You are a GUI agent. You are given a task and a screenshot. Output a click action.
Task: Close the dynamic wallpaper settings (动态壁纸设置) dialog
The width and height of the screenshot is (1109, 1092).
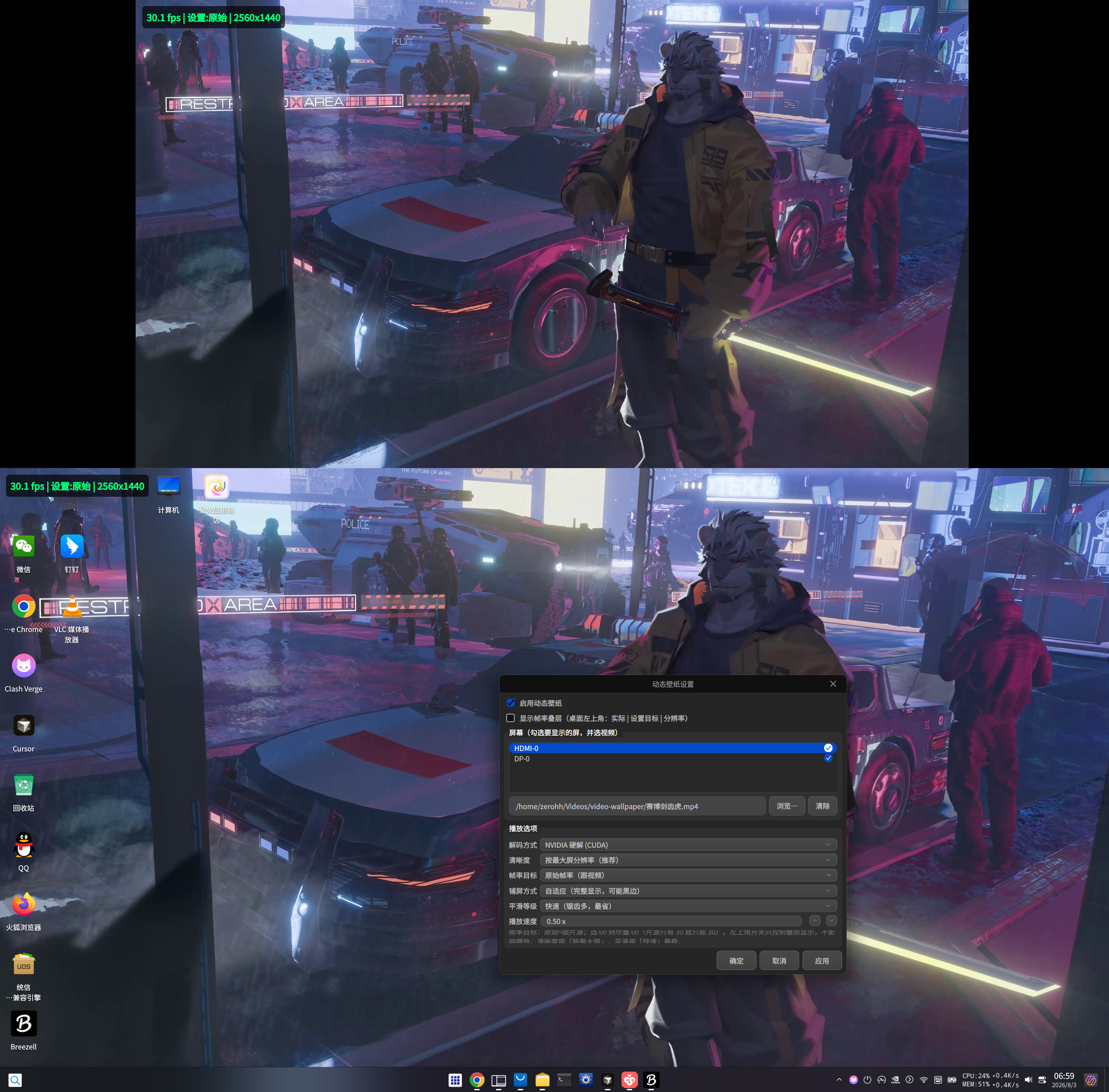coord(833,684)
